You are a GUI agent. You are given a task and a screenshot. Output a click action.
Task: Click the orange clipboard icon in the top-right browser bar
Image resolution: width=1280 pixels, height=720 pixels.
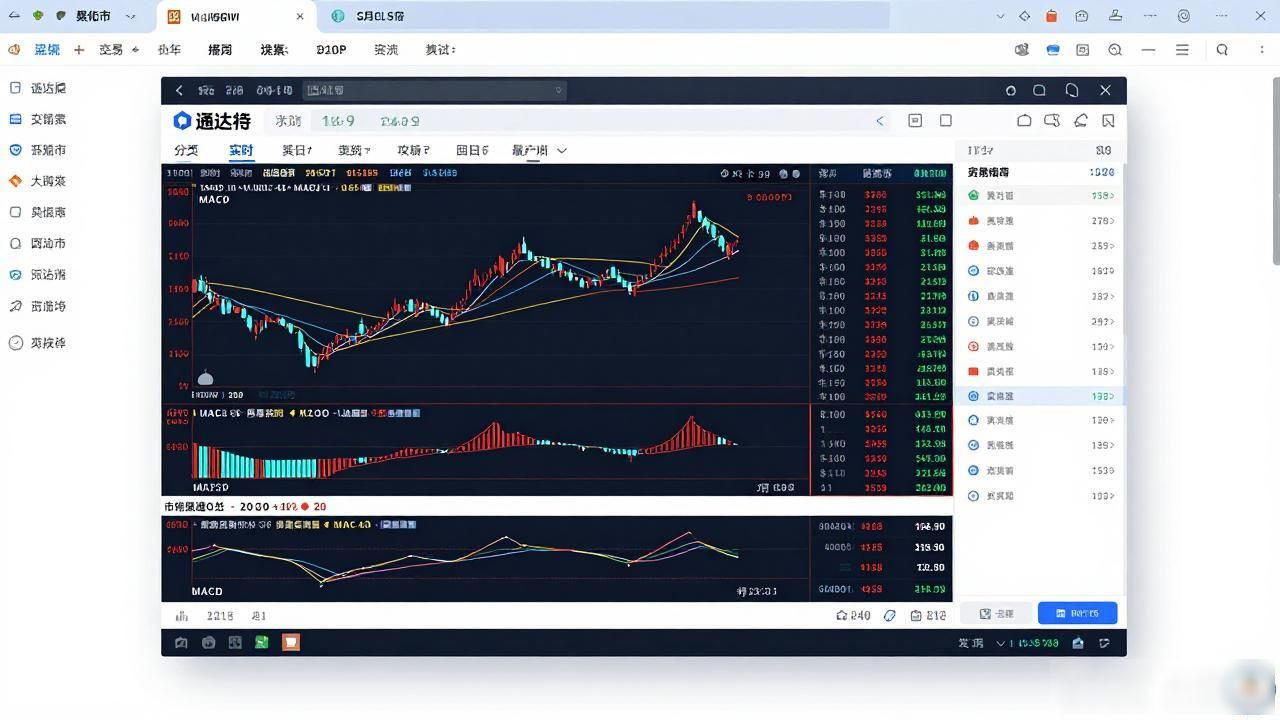coord(1052,16)
